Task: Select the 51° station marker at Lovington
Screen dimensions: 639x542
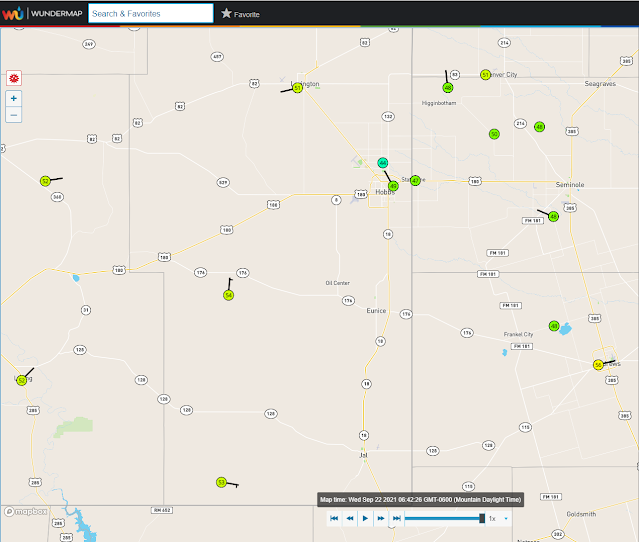Action: click(297, 88)
